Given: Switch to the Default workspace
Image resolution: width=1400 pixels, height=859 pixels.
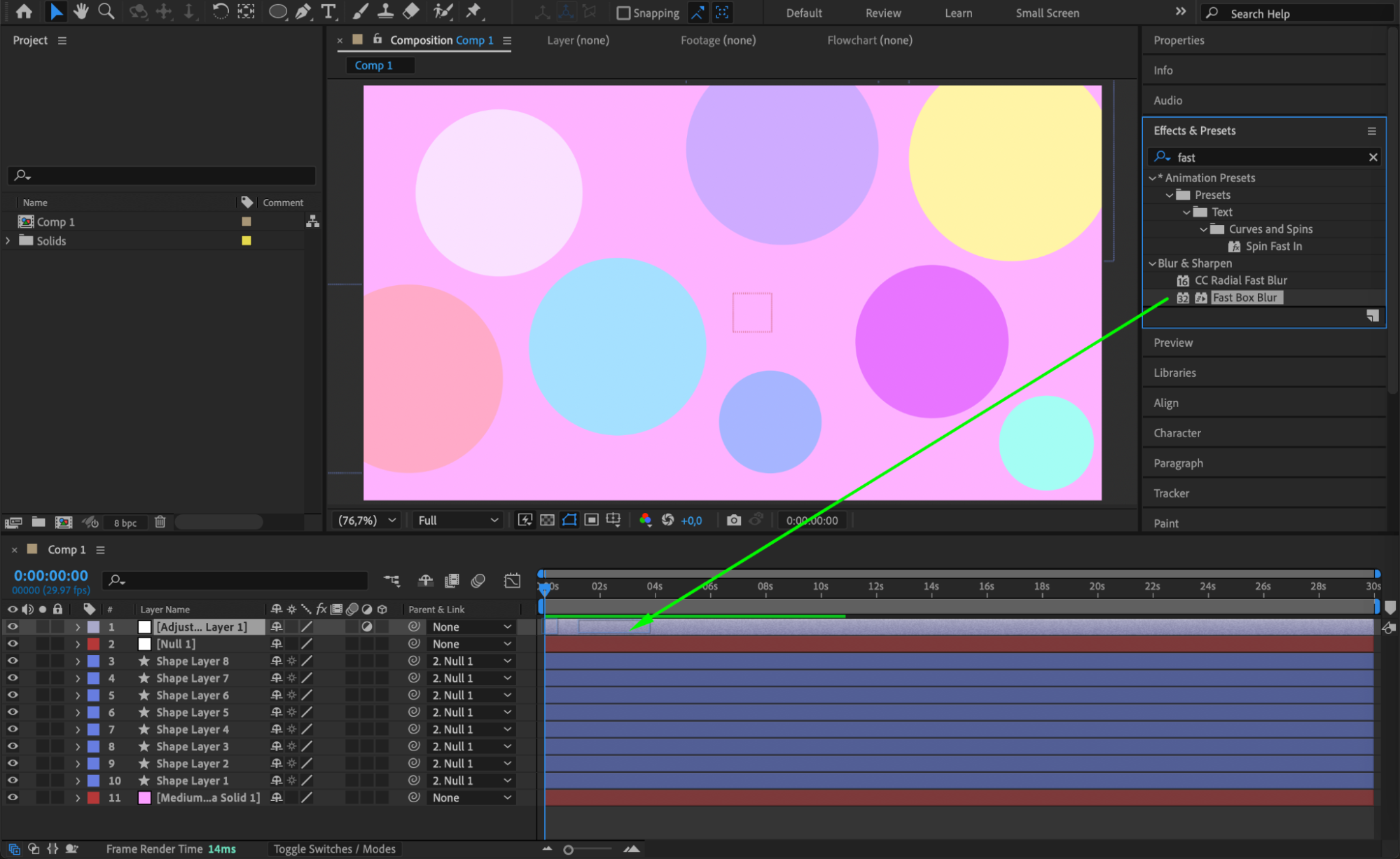Looking at the screenshot, I should (x=803, y=13).
